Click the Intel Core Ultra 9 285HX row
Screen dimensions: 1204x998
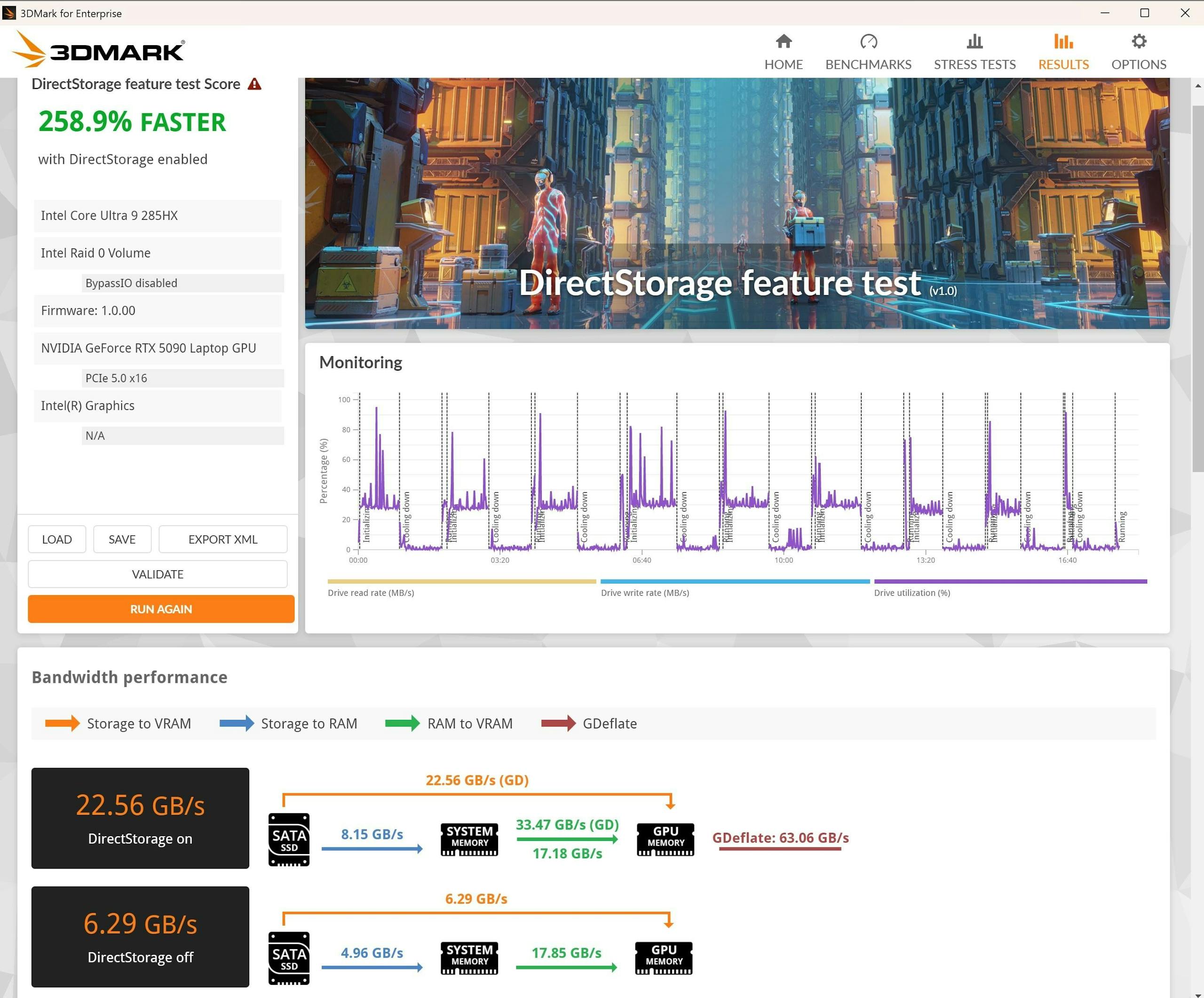pos(158,216)
